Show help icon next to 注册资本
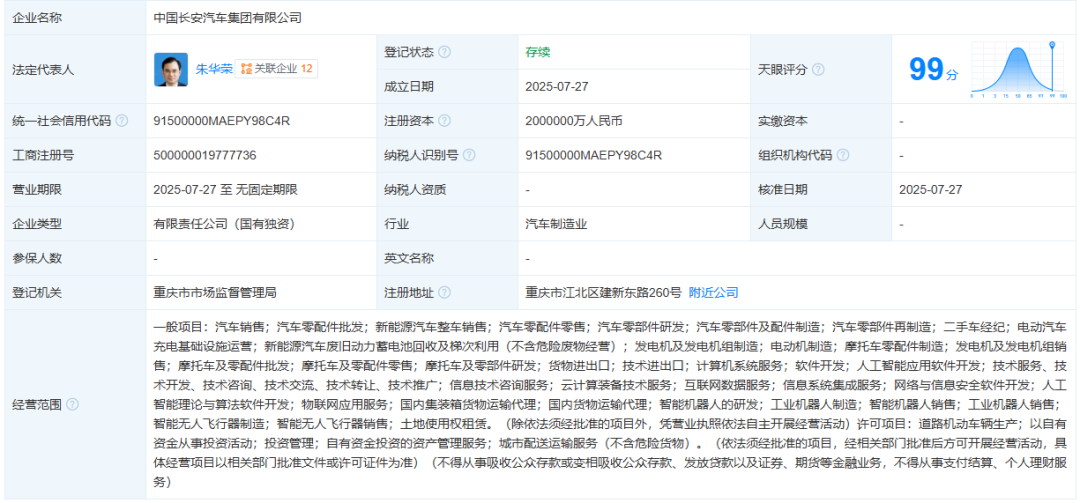Image resolution: width=1080 pixels, height=503 pixels. tap(445, 121)
